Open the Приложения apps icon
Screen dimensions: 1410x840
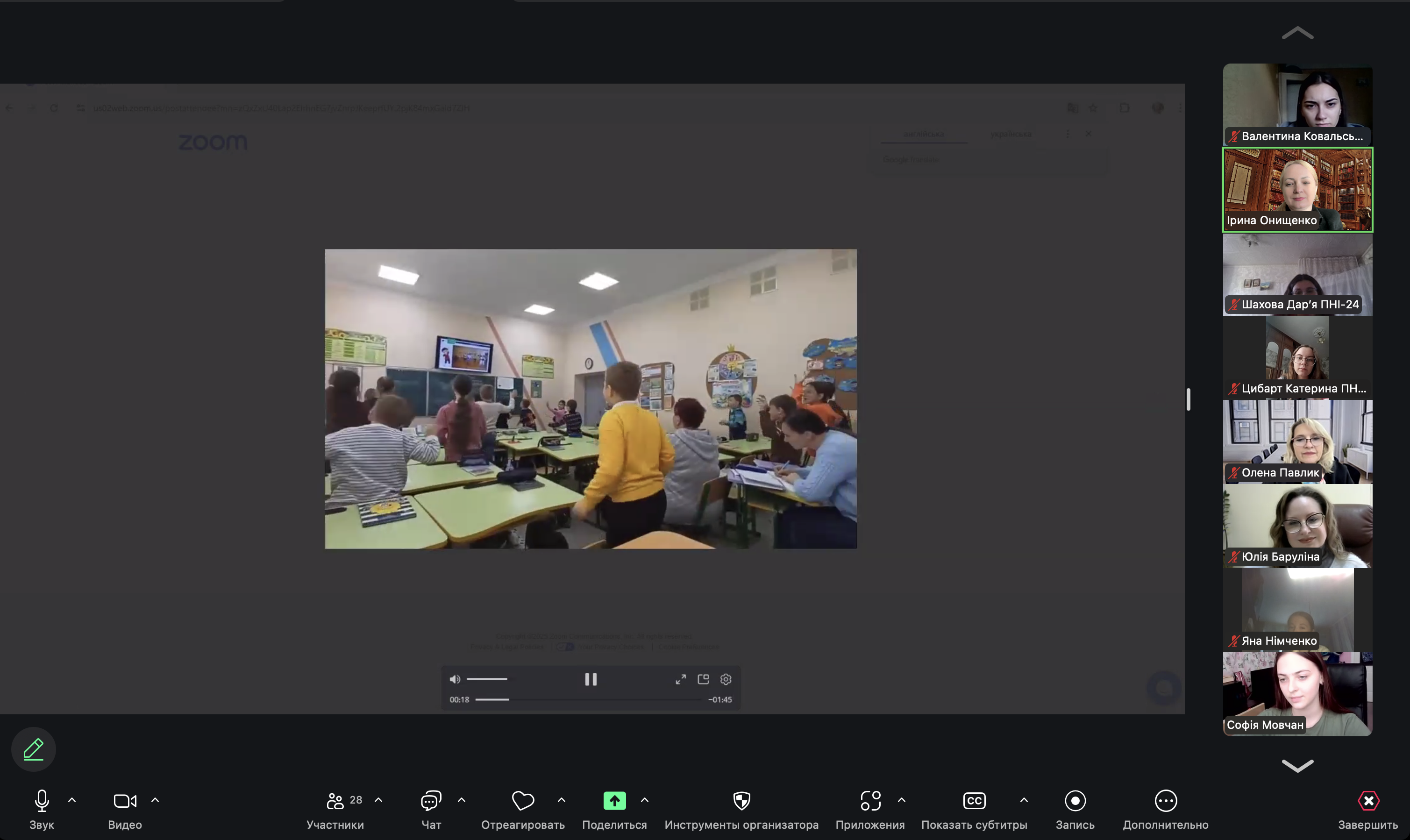870,801
